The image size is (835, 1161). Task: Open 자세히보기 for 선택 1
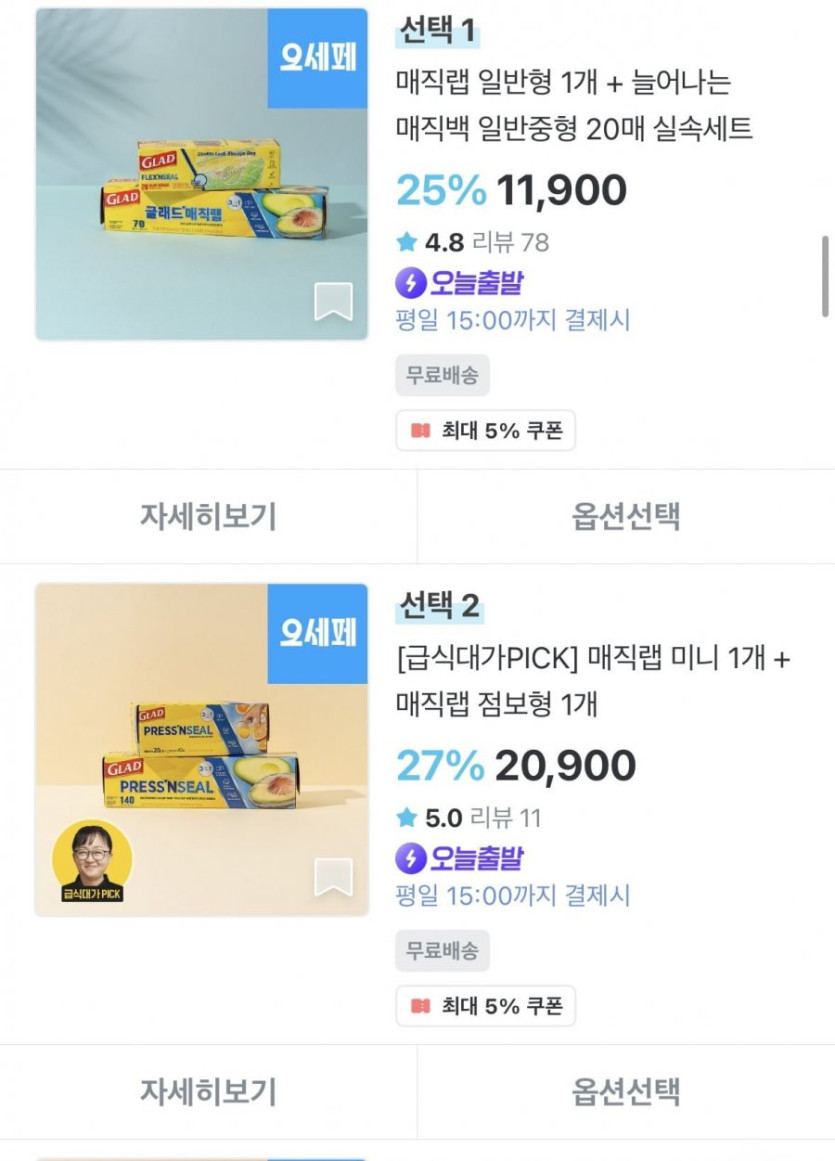click(x=208, y=516)
